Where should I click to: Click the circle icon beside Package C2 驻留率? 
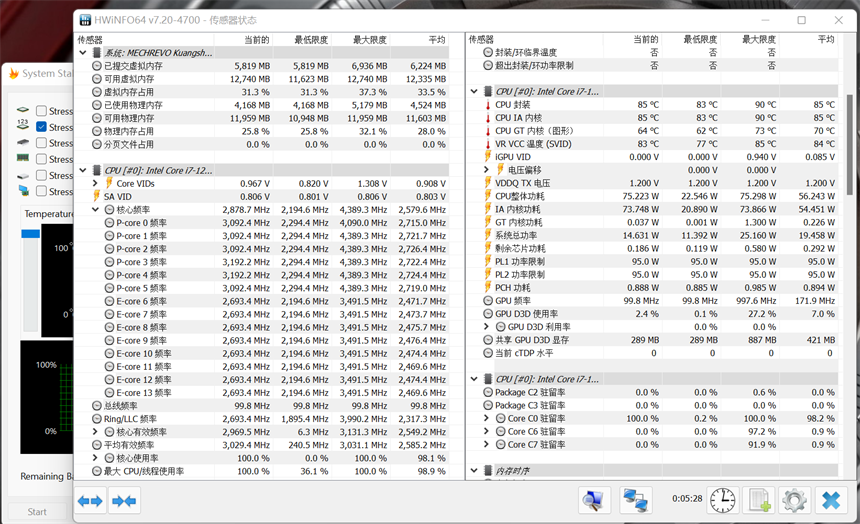[x=488, y=392]
